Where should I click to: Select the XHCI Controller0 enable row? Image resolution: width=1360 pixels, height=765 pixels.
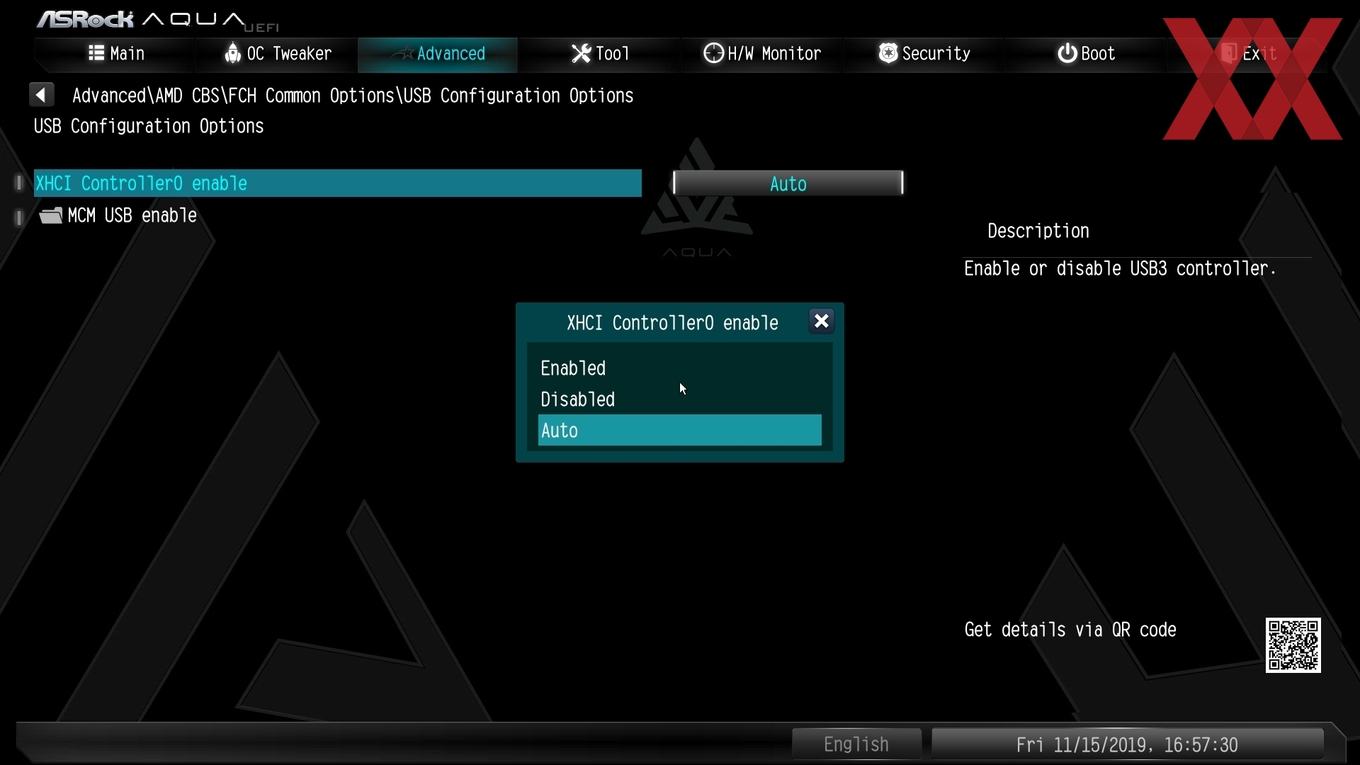[x=338, y=183]
